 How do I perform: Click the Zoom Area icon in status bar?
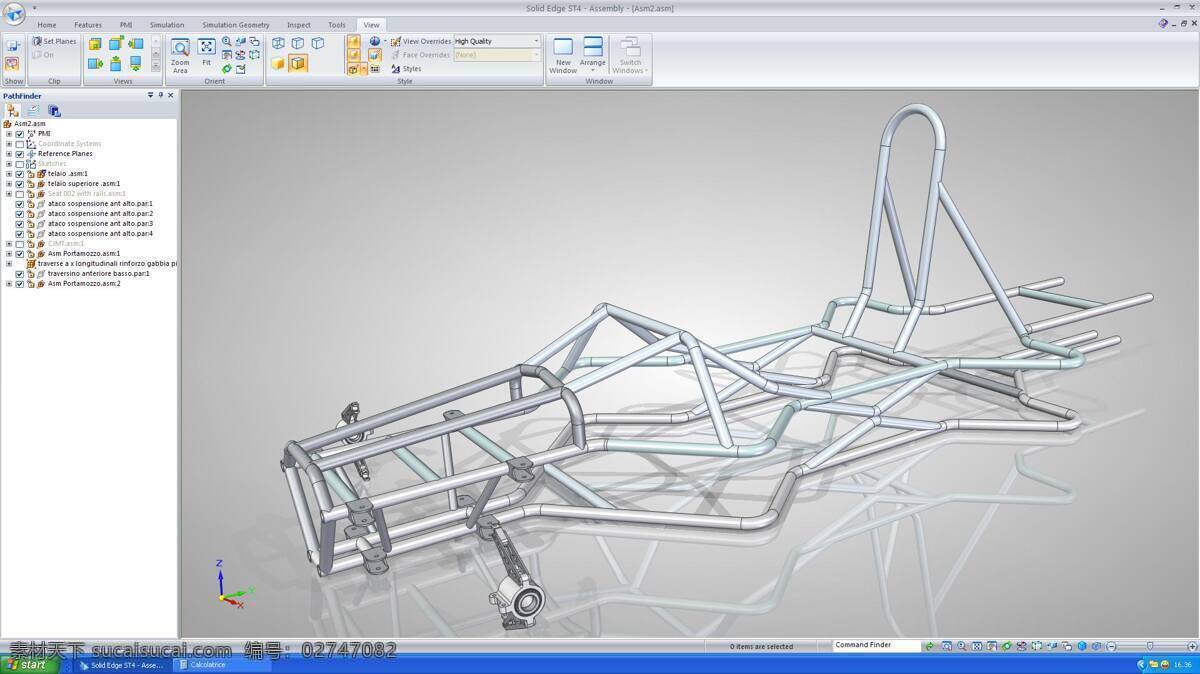[x=946, y=646]
